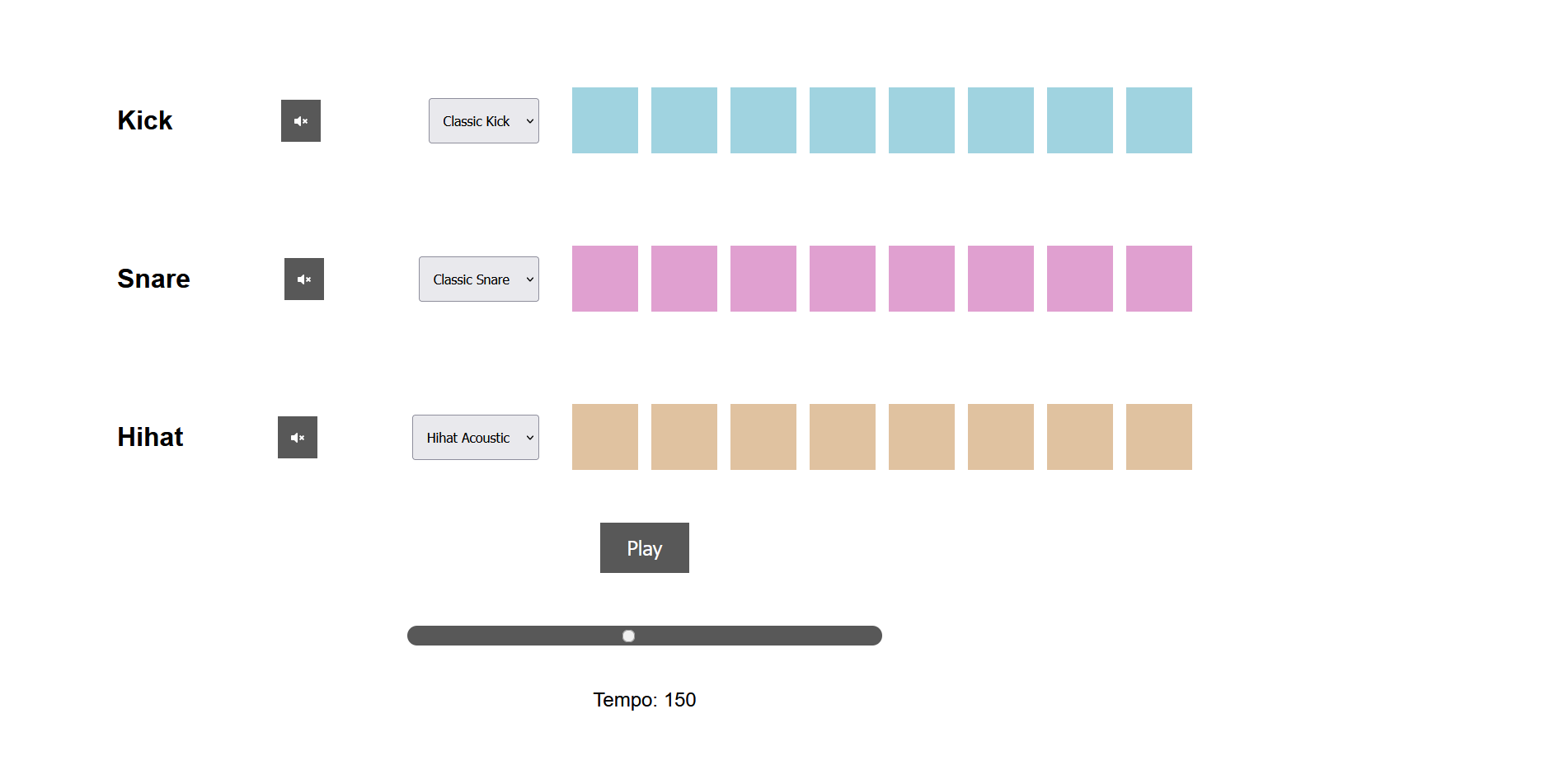Mute the Kick track
Image resolution: width=1564 pixels, height=784 pixels.
[x=301, y=120]
